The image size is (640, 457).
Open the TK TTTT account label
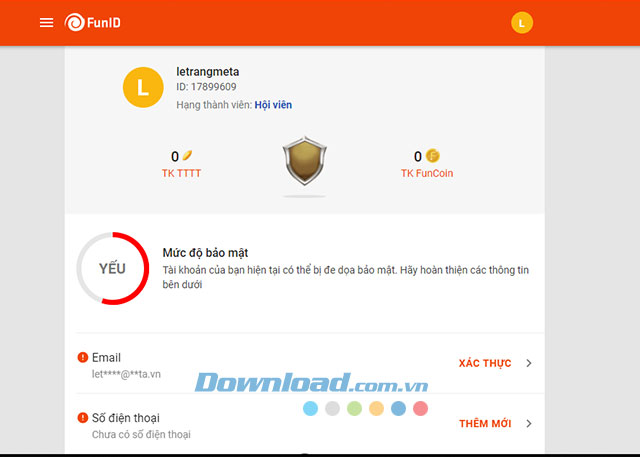[x=181, y=173]
